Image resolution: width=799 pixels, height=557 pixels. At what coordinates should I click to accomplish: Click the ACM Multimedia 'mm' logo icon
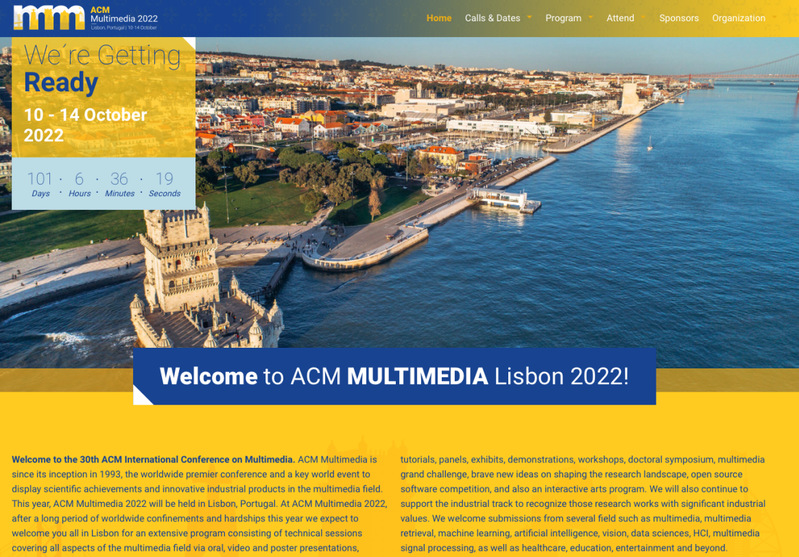click(x=49, y=17)
